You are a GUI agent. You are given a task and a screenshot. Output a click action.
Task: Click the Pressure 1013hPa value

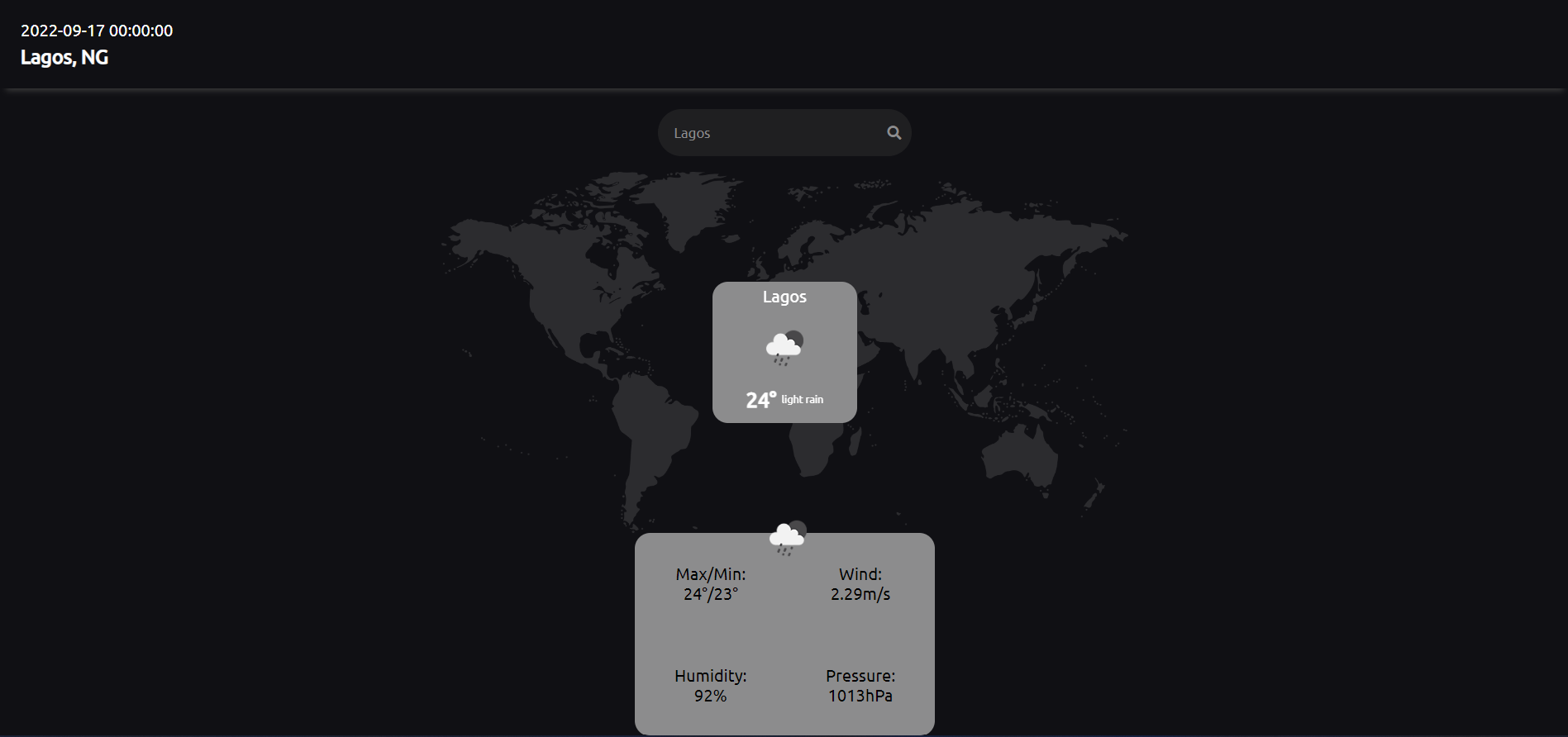tap(860, 696)
